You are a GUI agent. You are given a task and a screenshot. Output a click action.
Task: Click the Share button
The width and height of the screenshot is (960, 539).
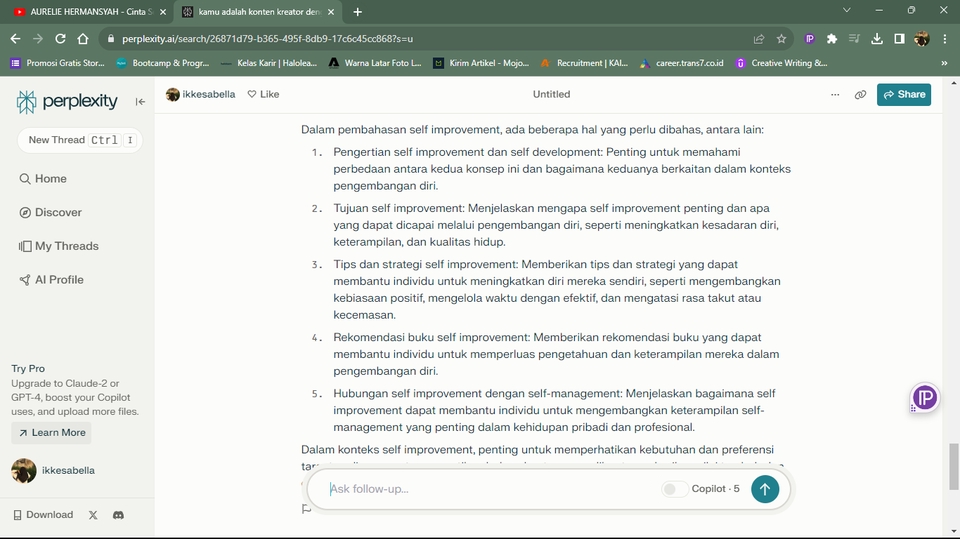904,94
